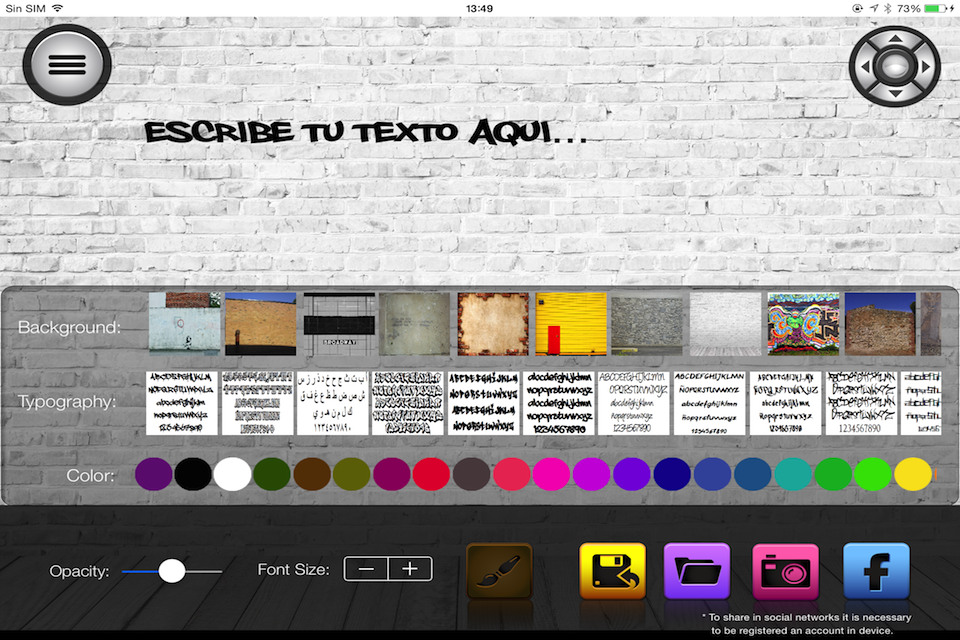The width and height of the screenshot is (960, 640).
Task: Choose the black Broadway sign background
Action: coord(339,324)
